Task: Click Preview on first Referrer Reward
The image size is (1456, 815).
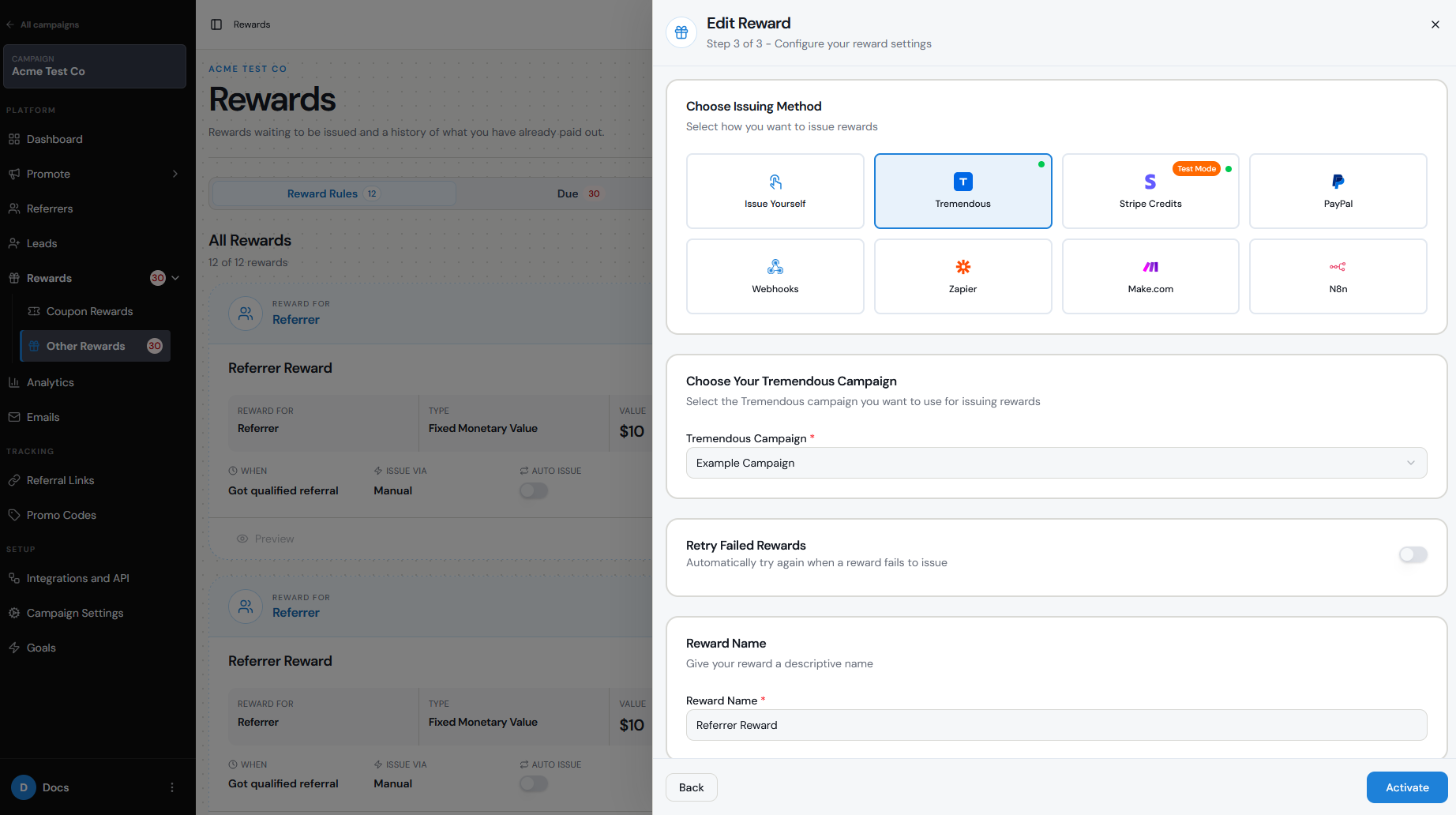Action: (x=265, y=539)
